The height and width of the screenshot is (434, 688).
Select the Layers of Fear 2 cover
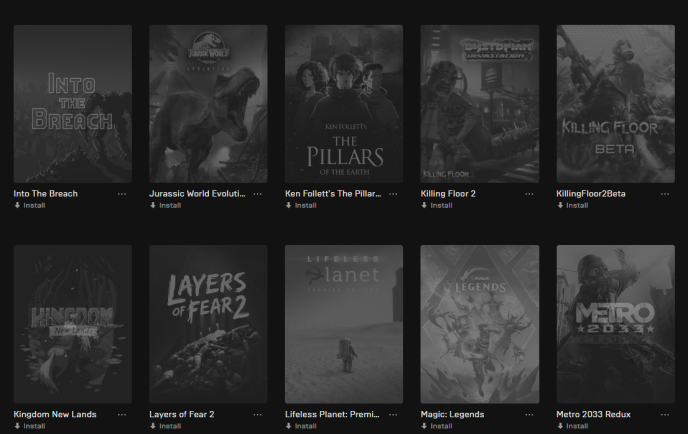(208, 324)
